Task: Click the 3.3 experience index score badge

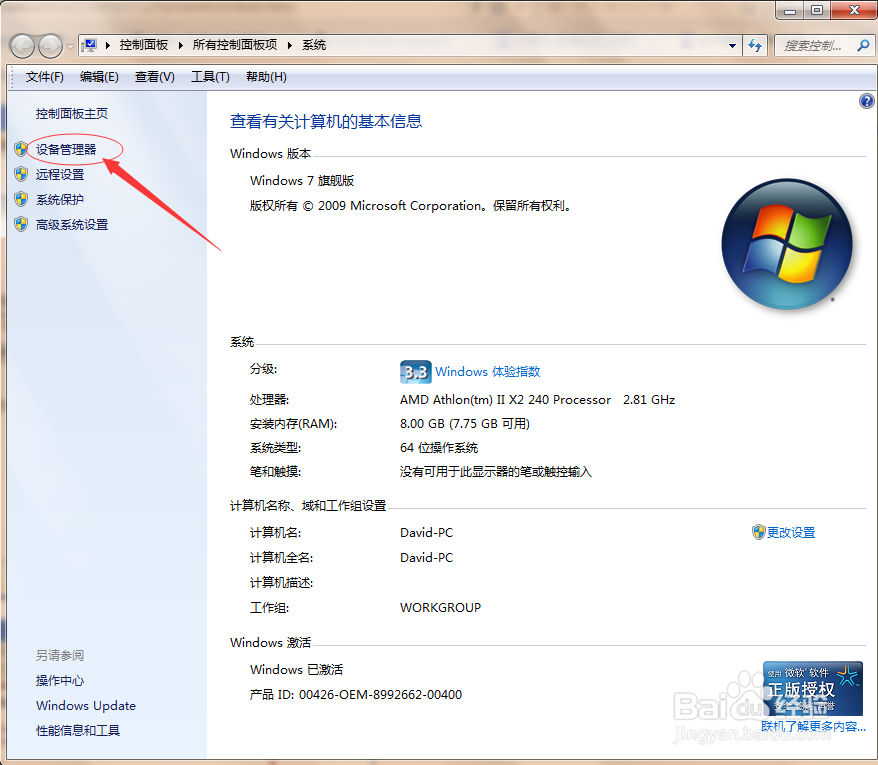Action: (x=415, y=372)
